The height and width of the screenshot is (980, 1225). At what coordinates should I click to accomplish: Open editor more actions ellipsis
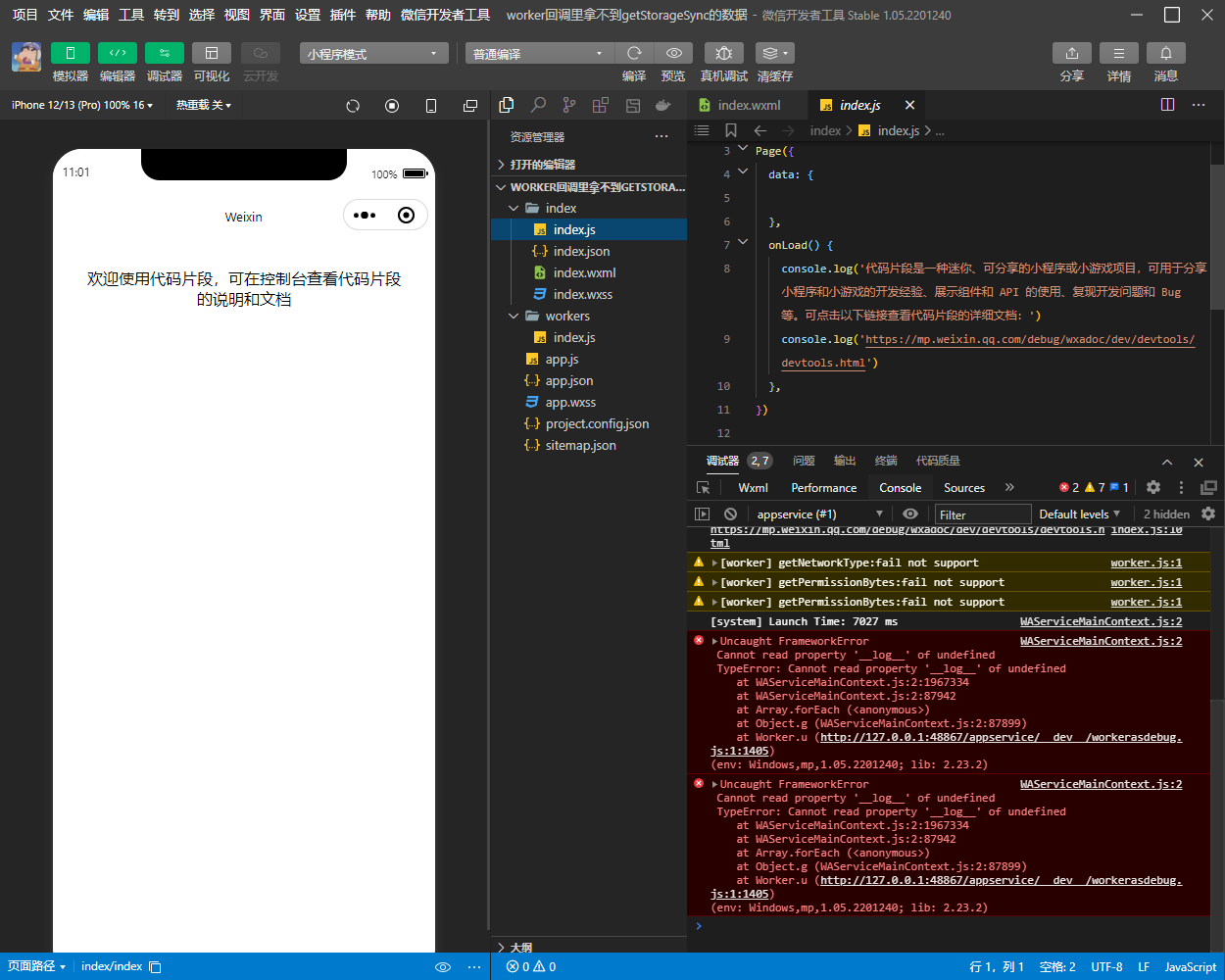tap(1199, 105)
